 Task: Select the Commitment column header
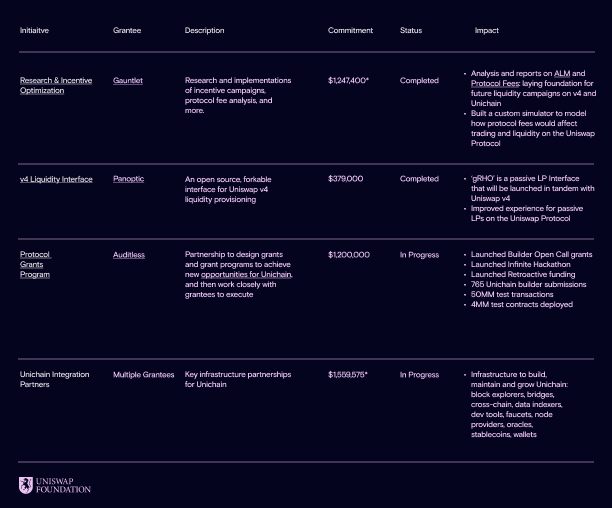point(350,31)
